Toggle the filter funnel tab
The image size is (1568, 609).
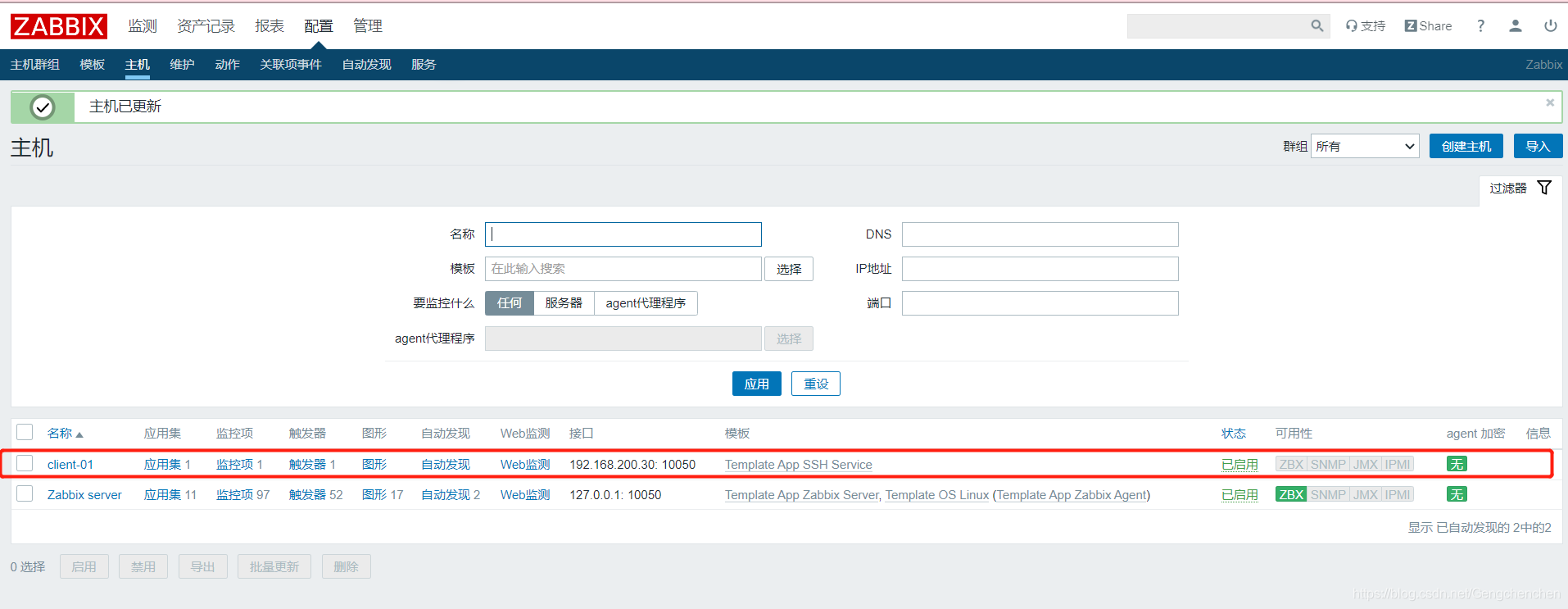[x=1520, y=188]
